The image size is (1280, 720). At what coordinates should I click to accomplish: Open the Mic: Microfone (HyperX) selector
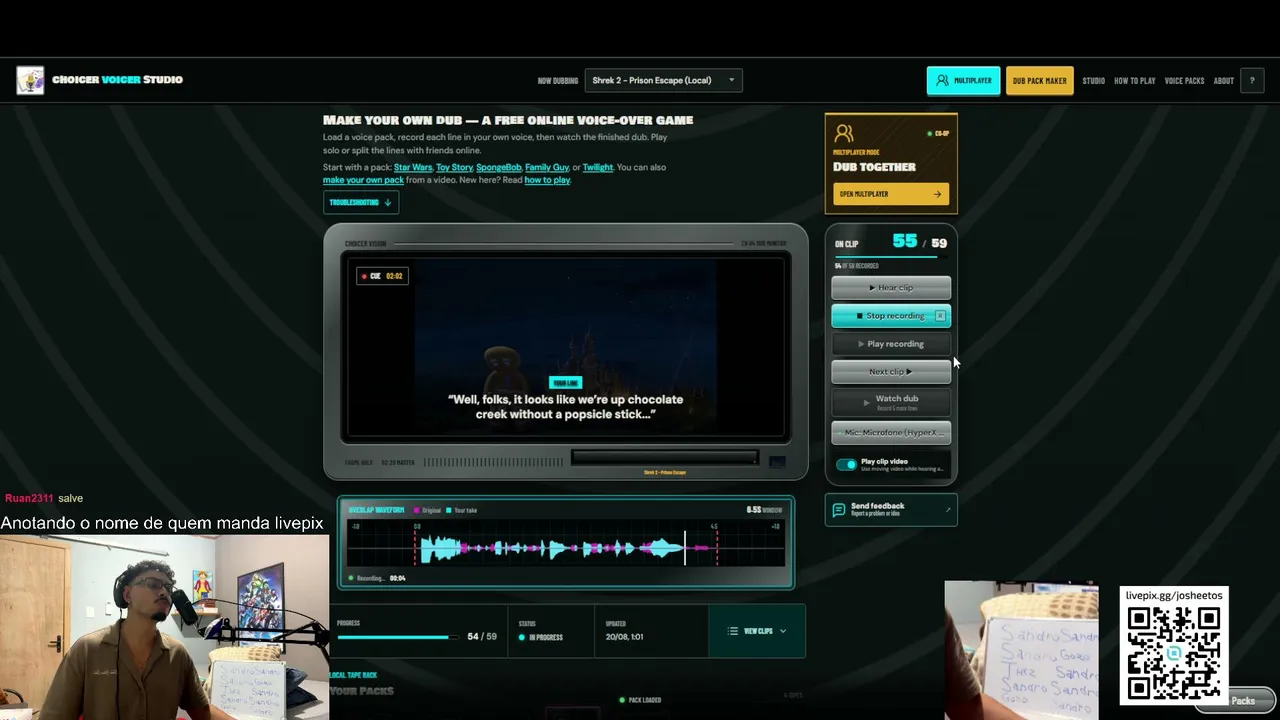click(x=891, y=433)
